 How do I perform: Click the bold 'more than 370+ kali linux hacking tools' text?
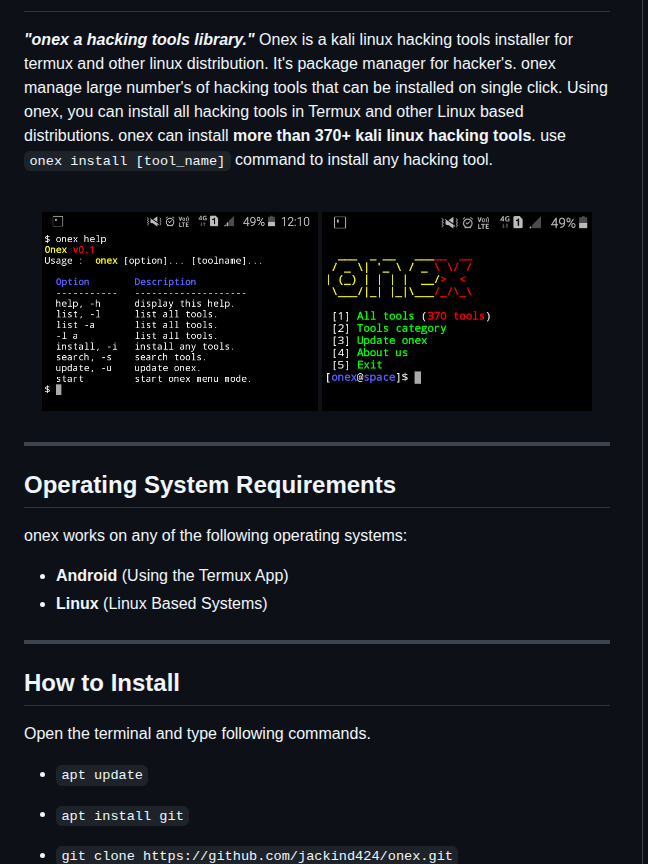(382, 136)
